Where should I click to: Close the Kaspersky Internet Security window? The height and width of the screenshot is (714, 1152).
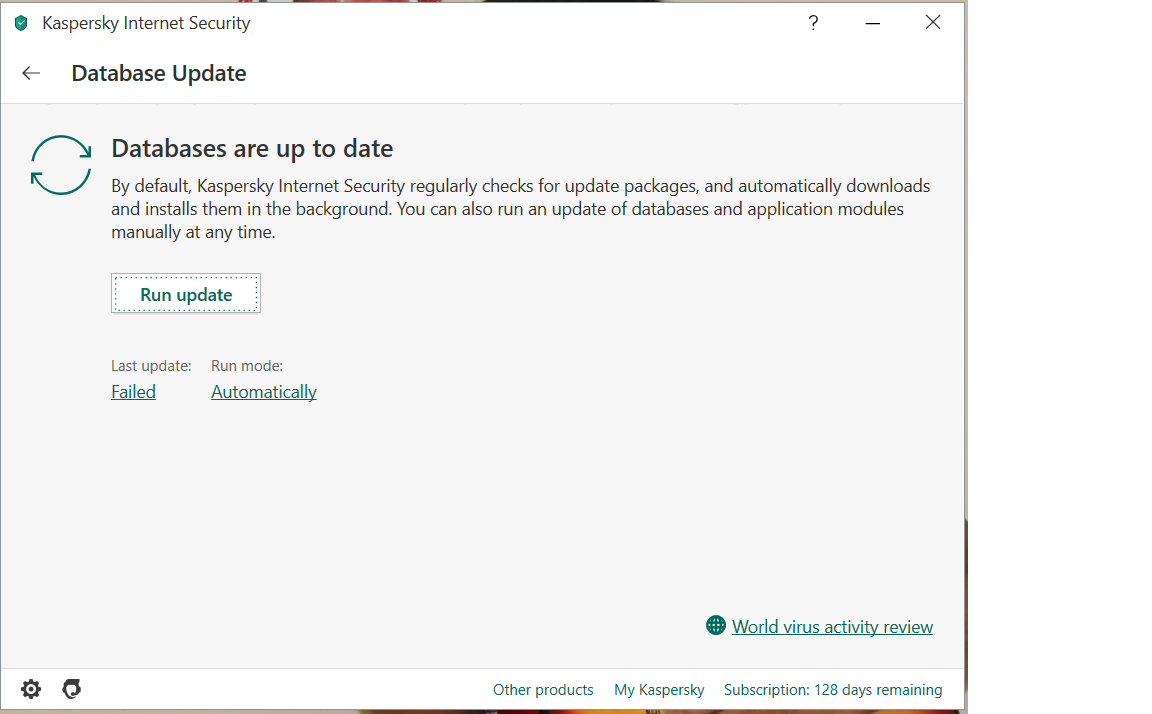[x=933, y=23]
